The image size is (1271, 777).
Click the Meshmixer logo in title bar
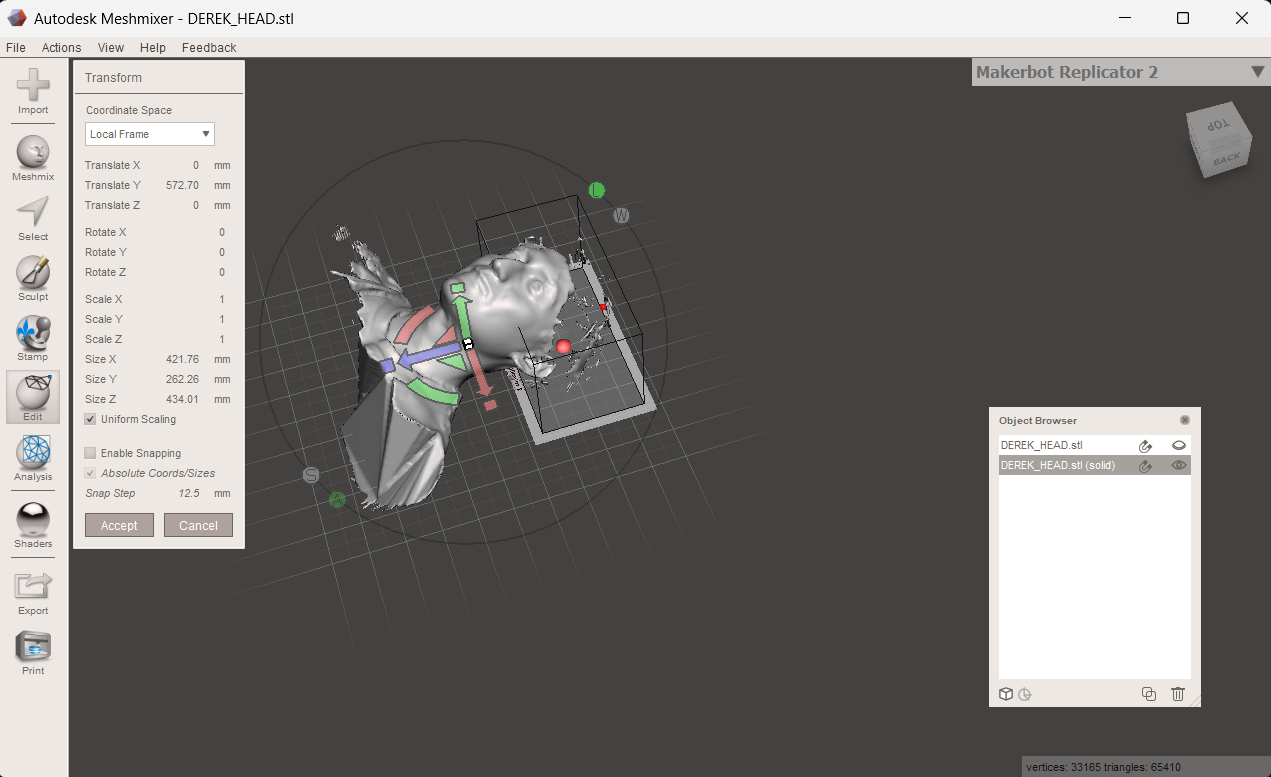17,18
